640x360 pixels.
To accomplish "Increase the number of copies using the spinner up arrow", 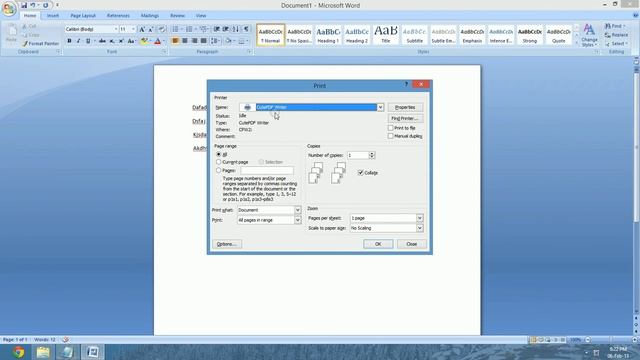I will (371, 153).
